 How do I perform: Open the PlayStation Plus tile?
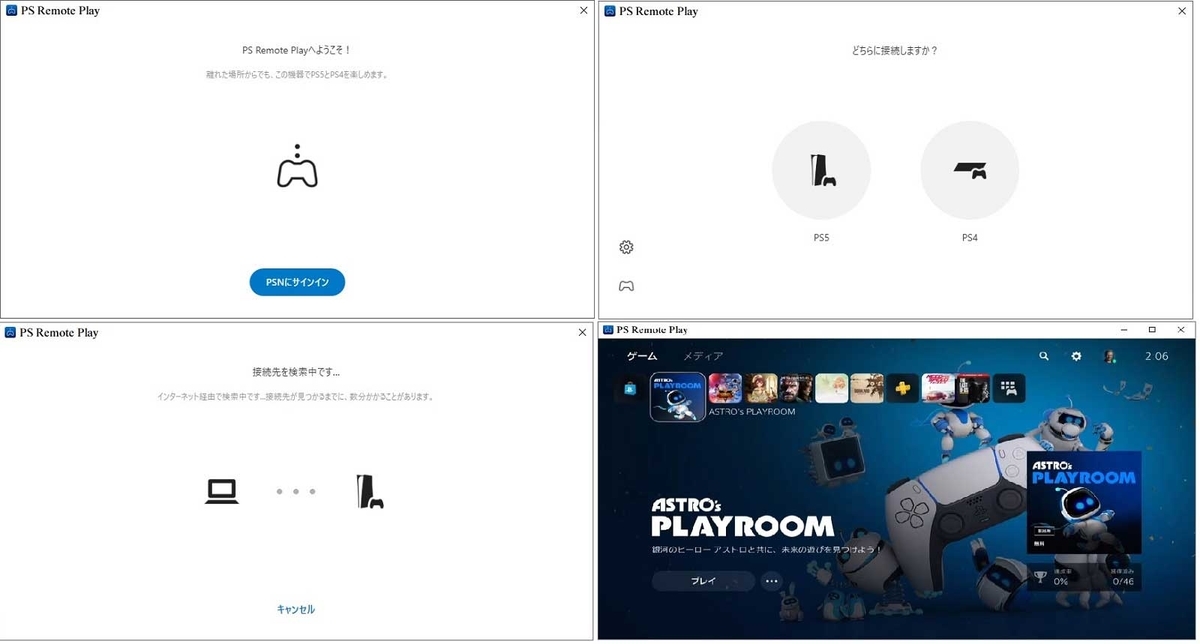tap(903, 388)
